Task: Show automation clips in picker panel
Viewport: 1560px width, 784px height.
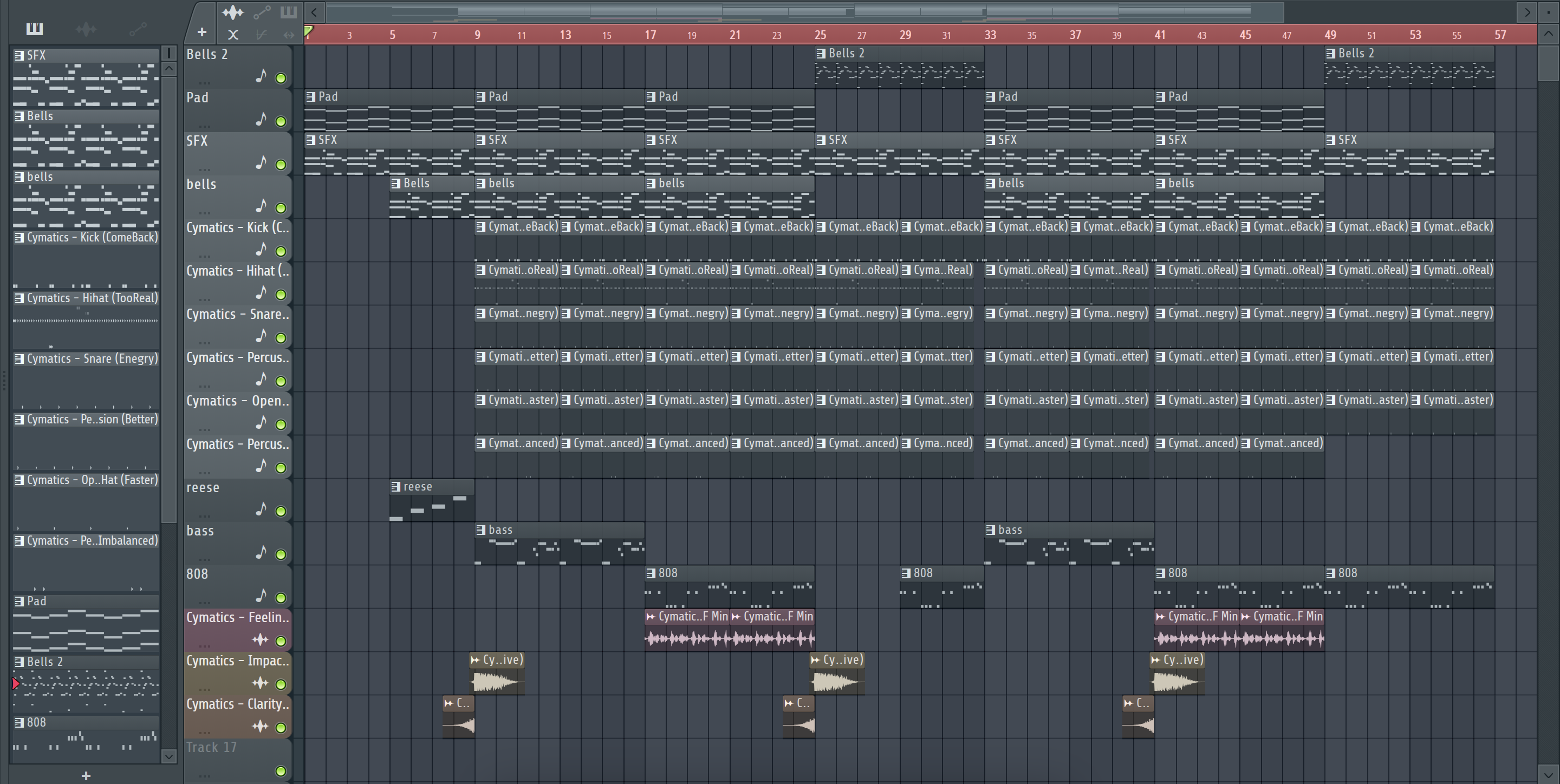Action: [138, 29]
